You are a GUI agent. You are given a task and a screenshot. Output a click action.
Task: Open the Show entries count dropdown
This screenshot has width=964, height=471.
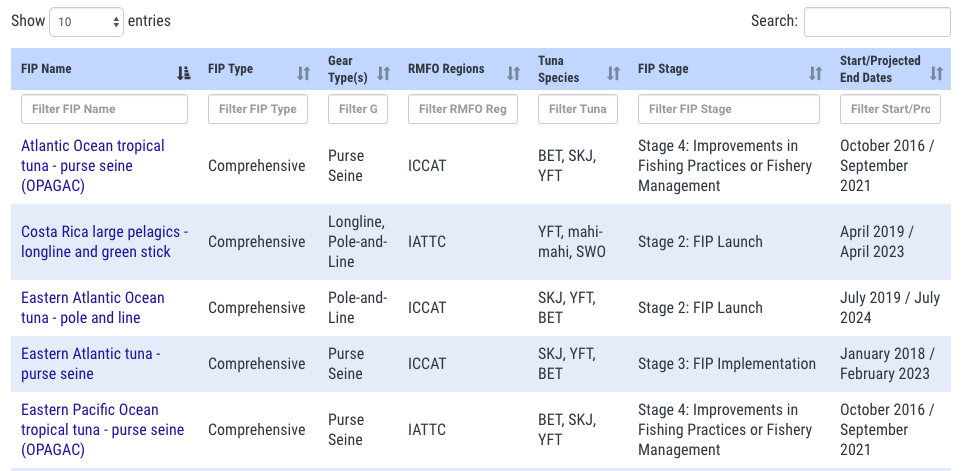(86, 22)
